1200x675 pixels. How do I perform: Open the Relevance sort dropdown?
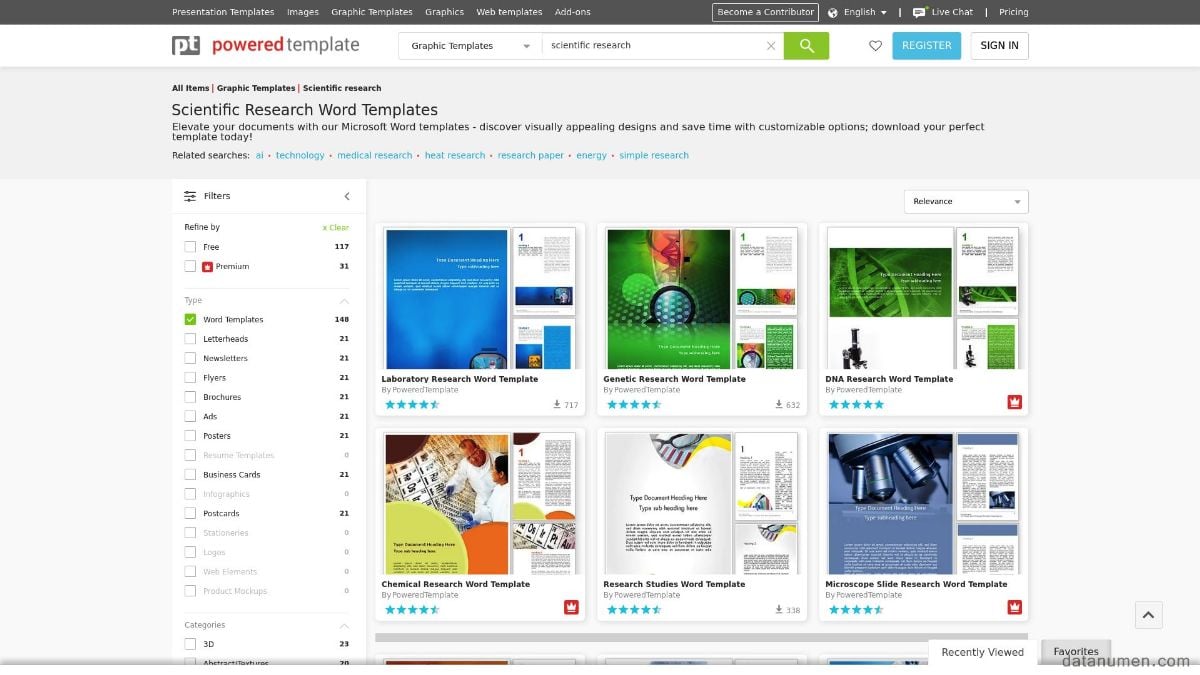pyautogui.click(x=965, y=202)
